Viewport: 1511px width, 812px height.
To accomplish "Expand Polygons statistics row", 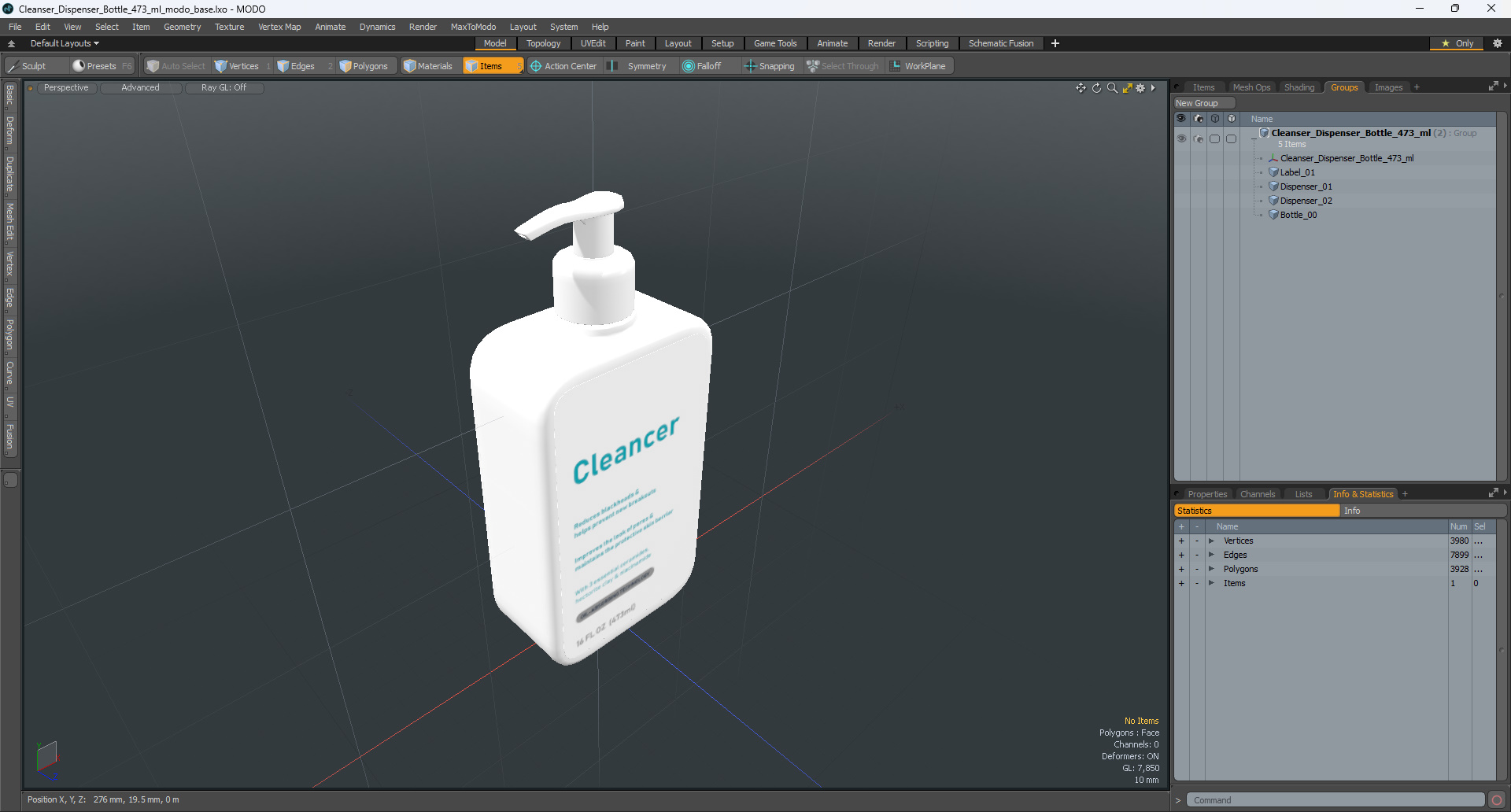I will pyautogui.click(x=1211, y=569).
